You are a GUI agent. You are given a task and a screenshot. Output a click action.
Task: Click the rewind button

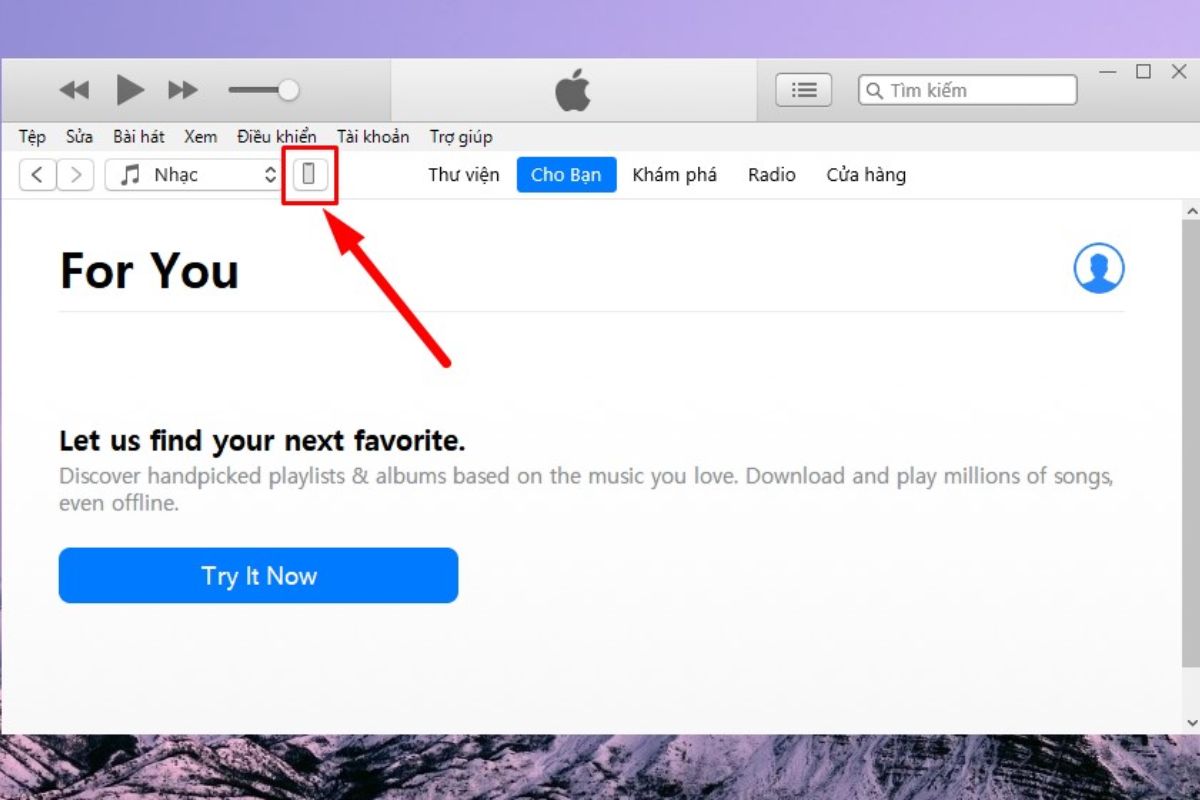pos(75,89)
